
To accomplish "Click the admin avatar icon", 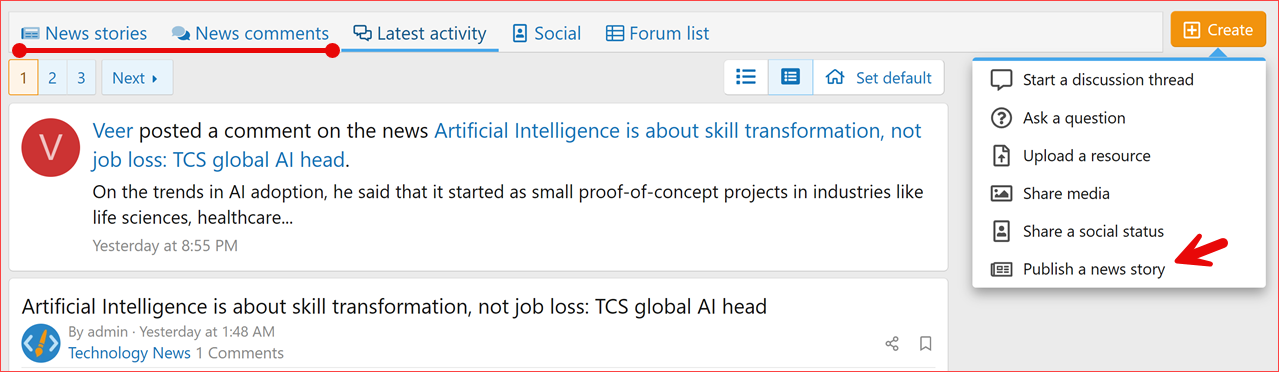I will tap(41, 343).
